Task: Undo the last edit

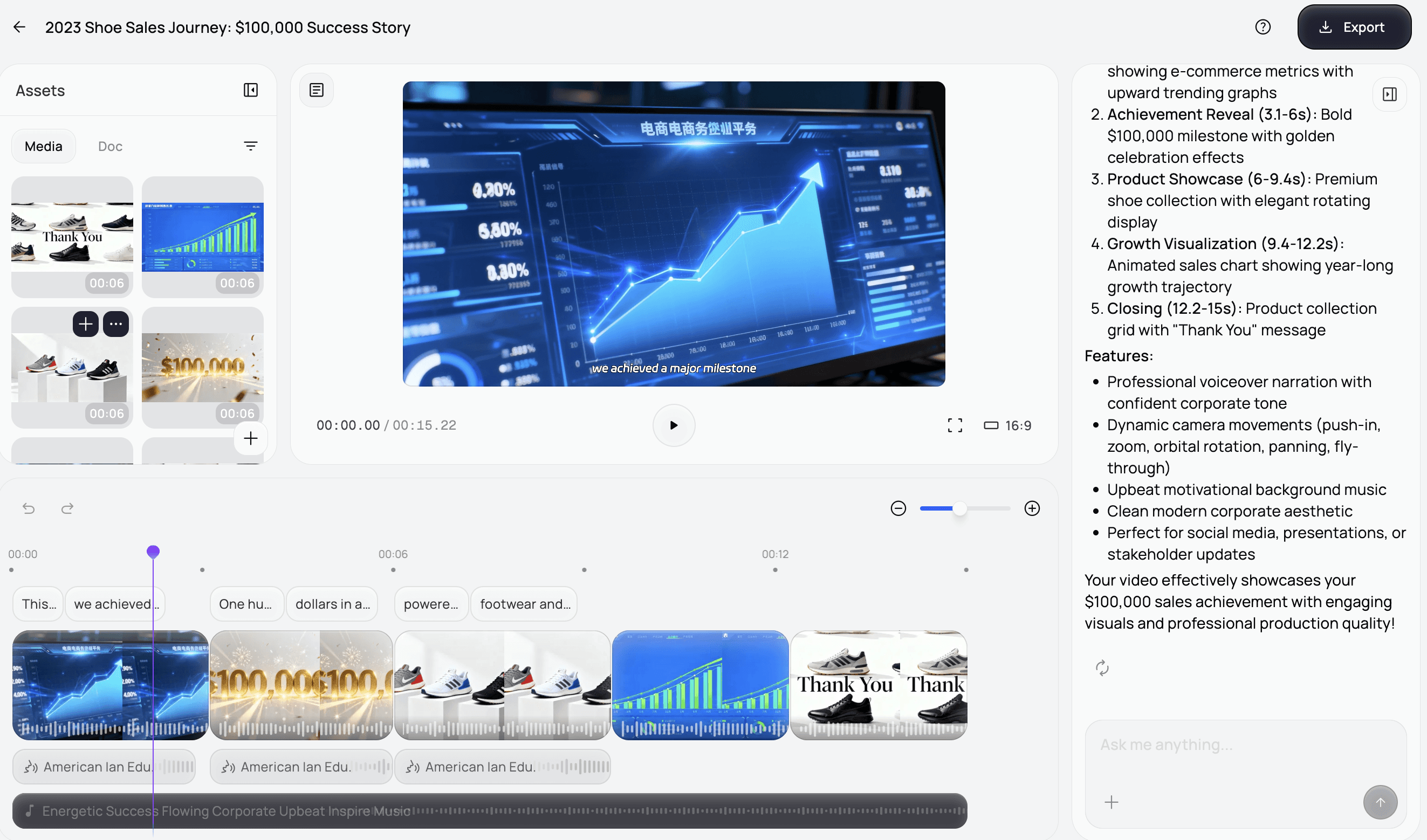Action: 28,508
